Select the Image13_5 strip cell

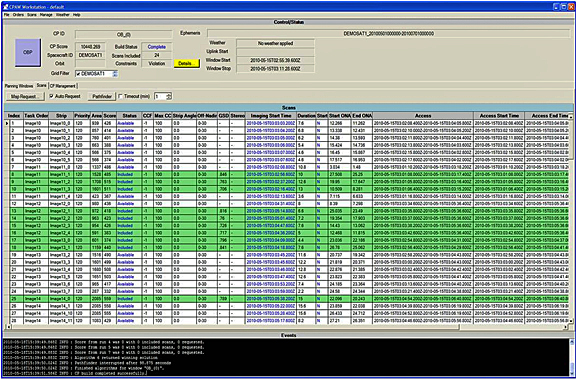(x=61, y=277)
